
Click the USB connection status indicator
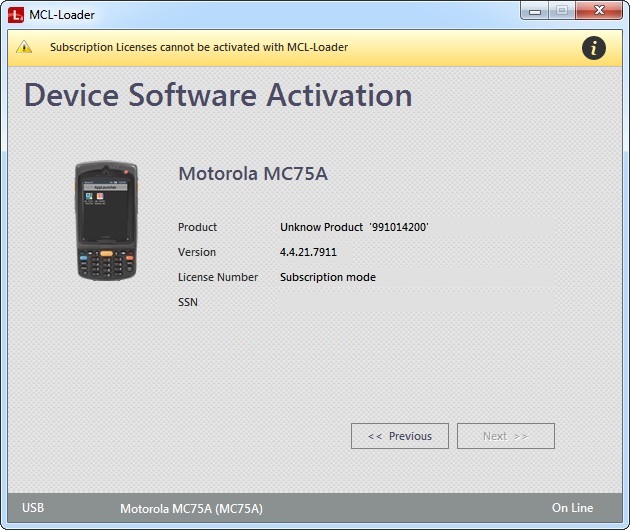[33, 508]
